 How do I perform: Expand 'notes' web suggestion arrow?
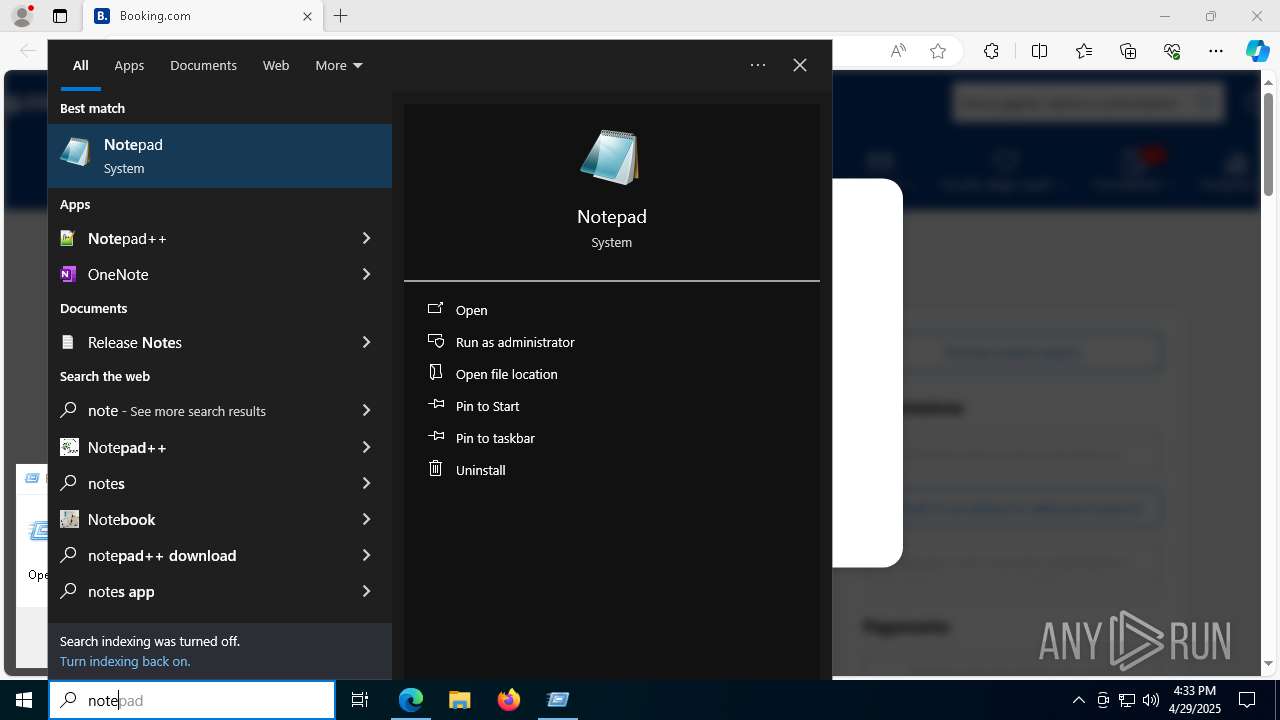point(366,483)
